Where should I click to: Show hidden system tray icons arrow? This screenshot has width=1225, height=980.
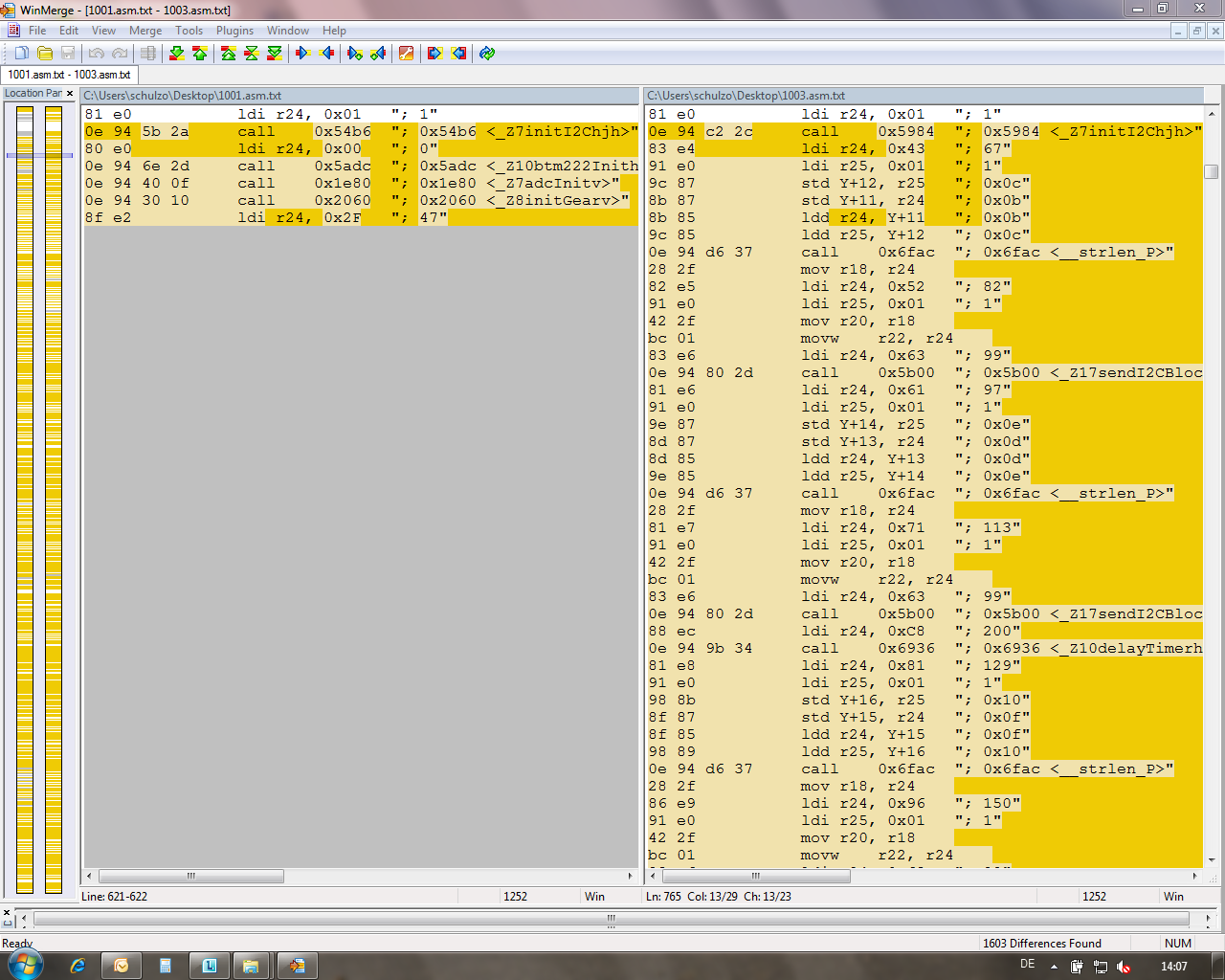(x=1055, y=967)
